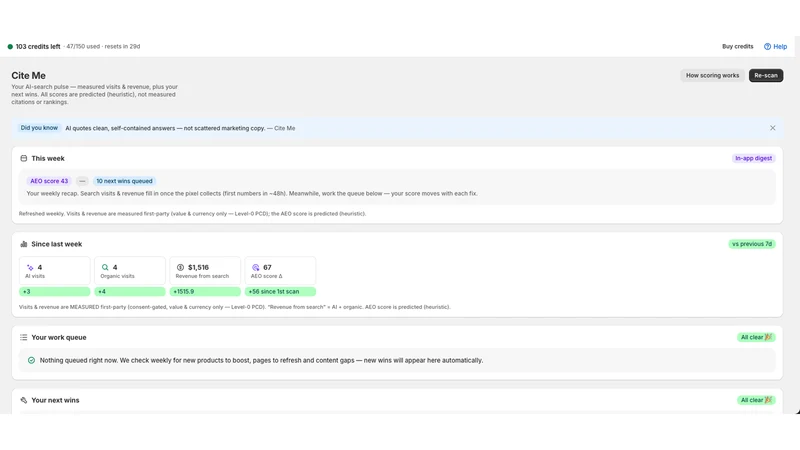Click the +56 since 1st scan bar
Viewport: 800px width, 450px height.
point(280,291)
